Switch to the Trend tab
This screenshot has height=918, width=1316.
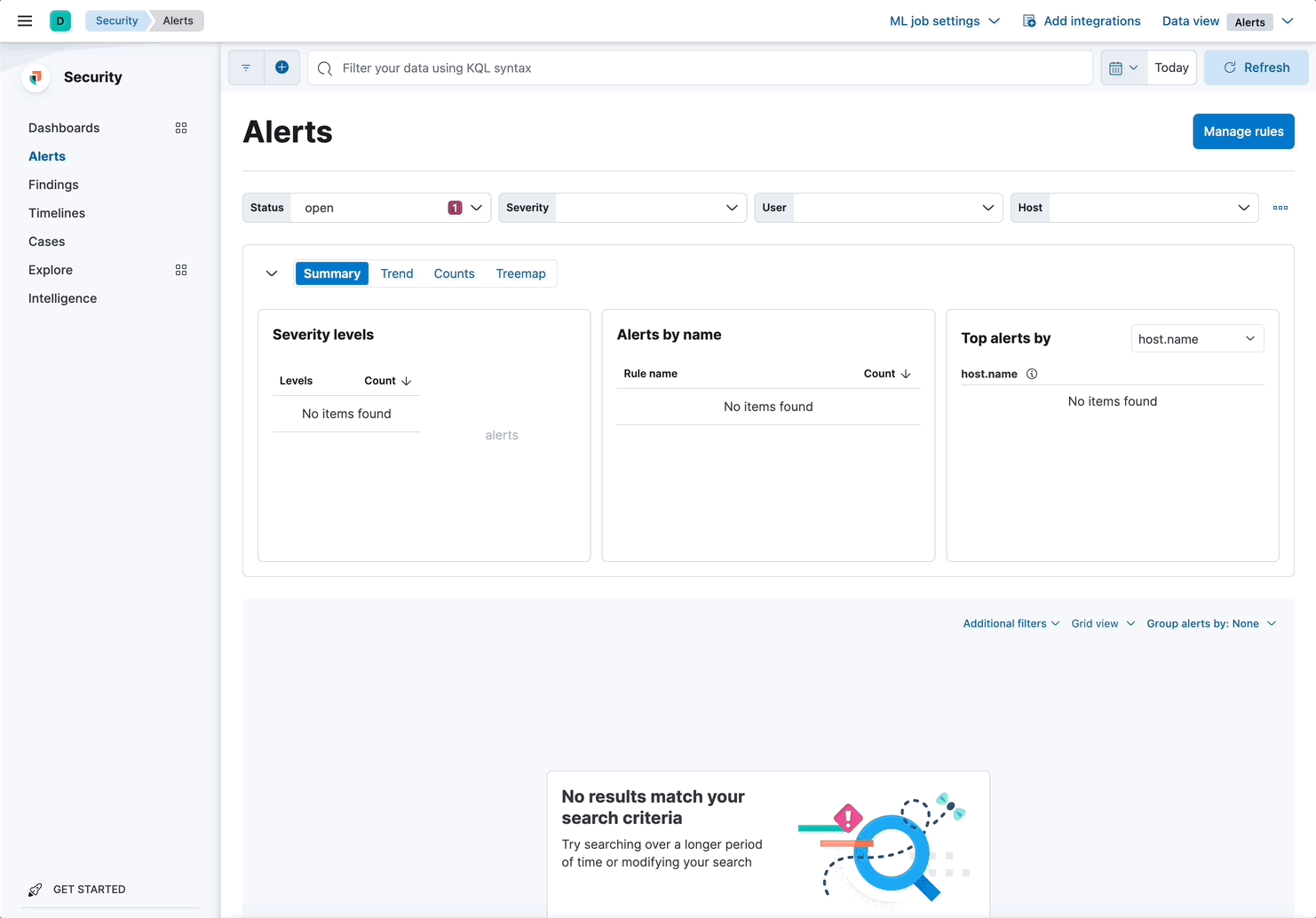pos(397,273)
